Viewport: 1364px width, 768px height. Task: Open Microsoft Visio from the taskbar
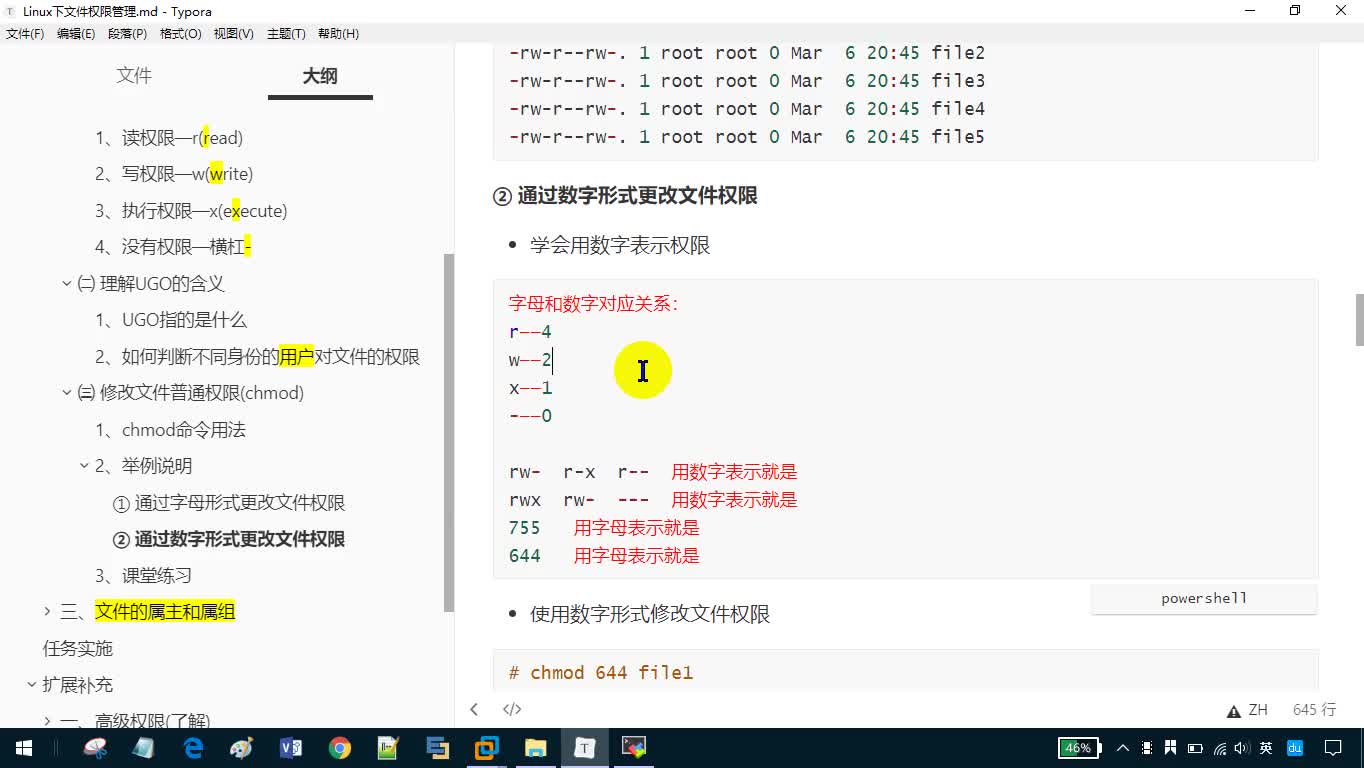[x=291, y=748]
